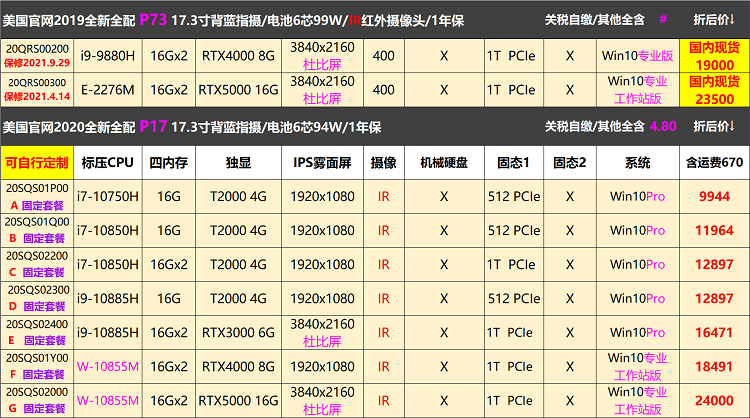Click the 512 PCIe cell in package B row

514,231
